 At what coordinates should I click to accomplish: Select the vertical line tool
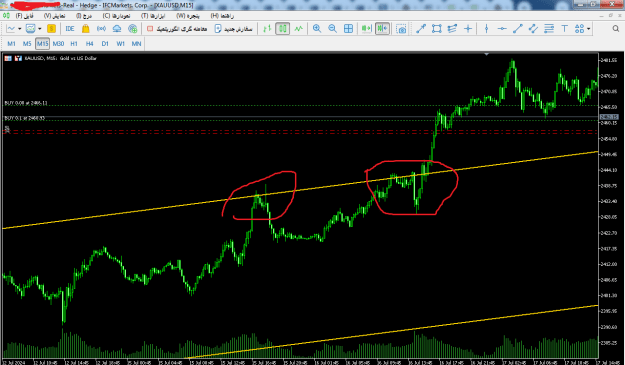tap(486, 29)
